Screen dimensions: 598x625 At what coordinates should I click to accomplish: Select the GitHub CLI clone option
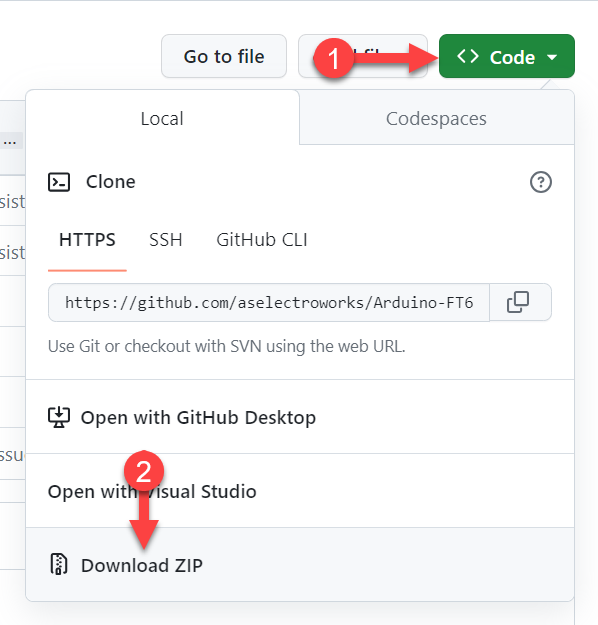tap(262, 240)
